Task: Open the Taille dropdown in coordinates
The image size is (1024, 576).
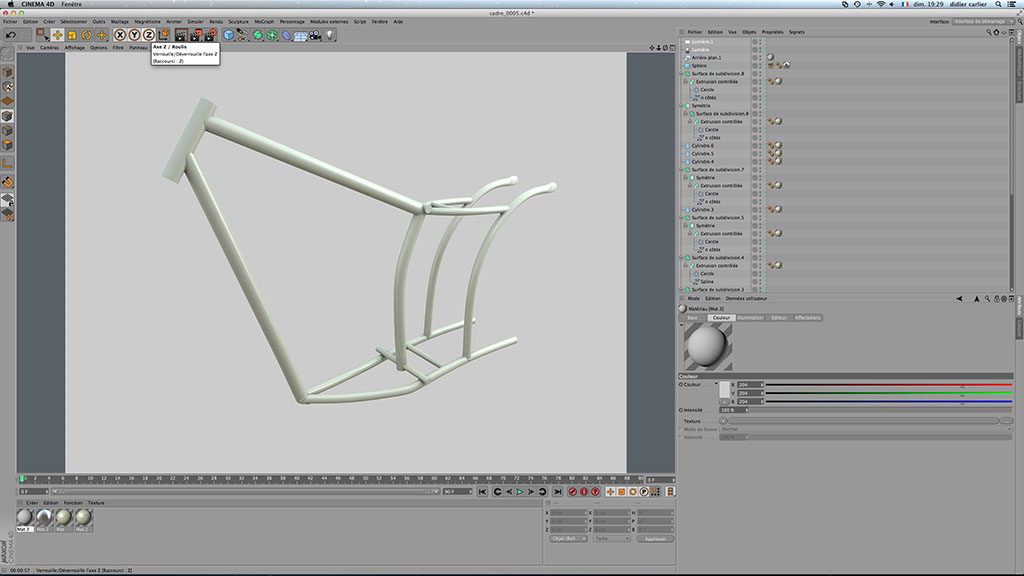Action: [611, 539]
